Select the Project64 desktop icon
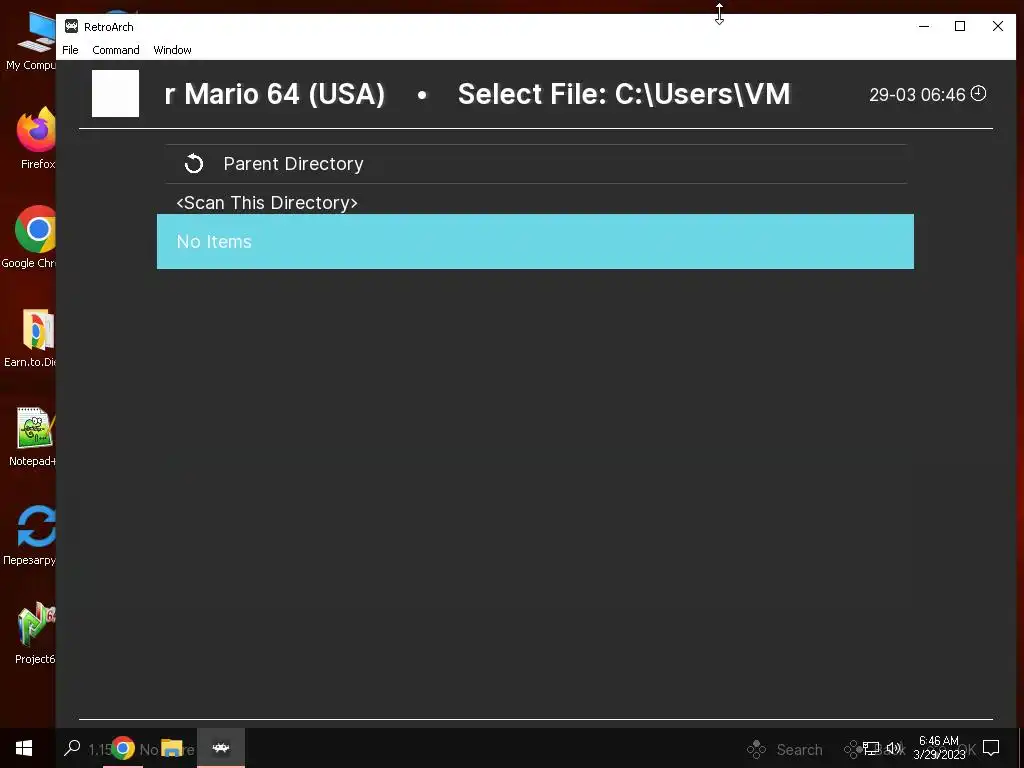Viewport: 1024px width, 768px height. click(x=35, y=633)
